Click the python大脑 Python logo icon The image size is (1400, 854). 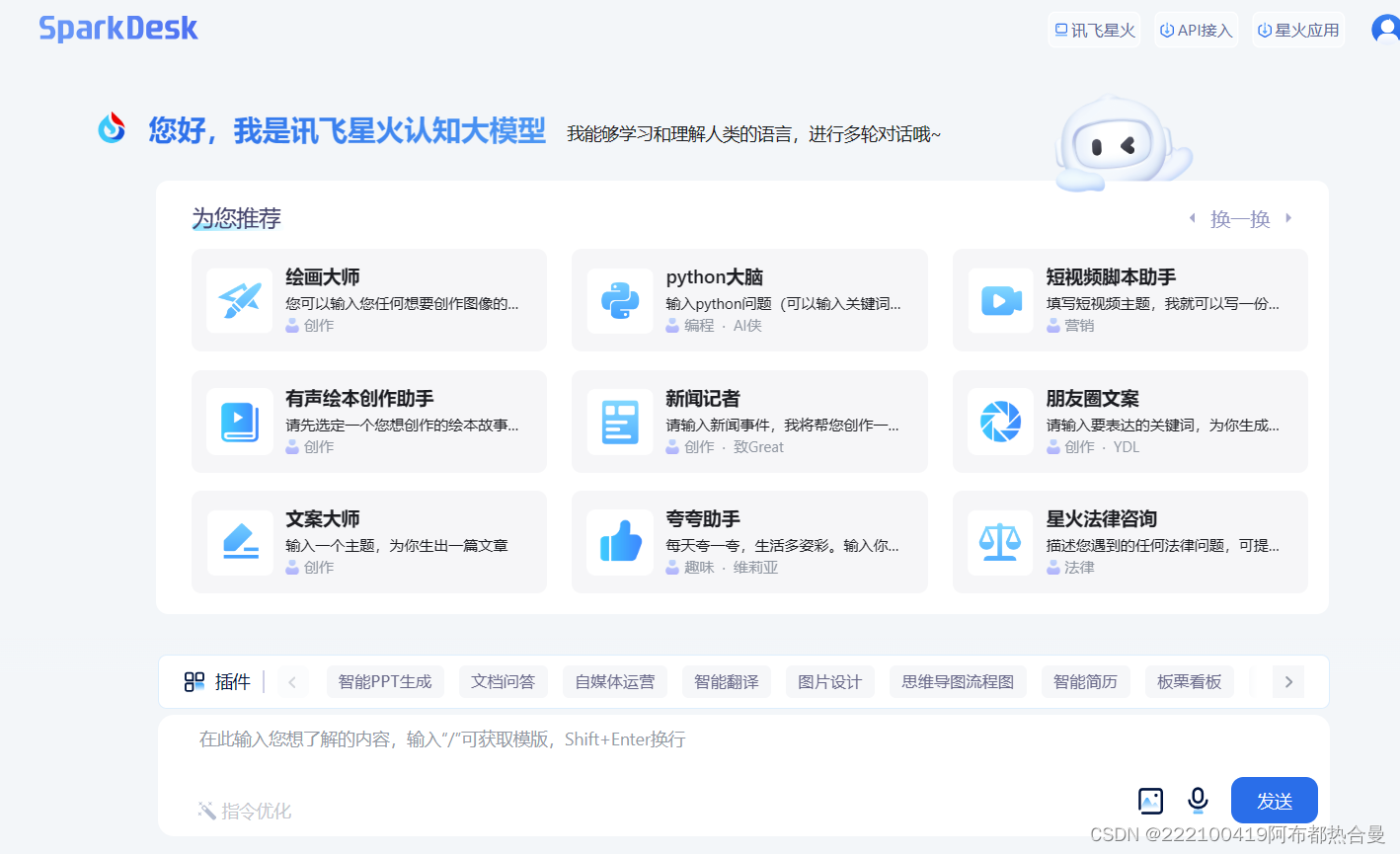tap(620, 300)
